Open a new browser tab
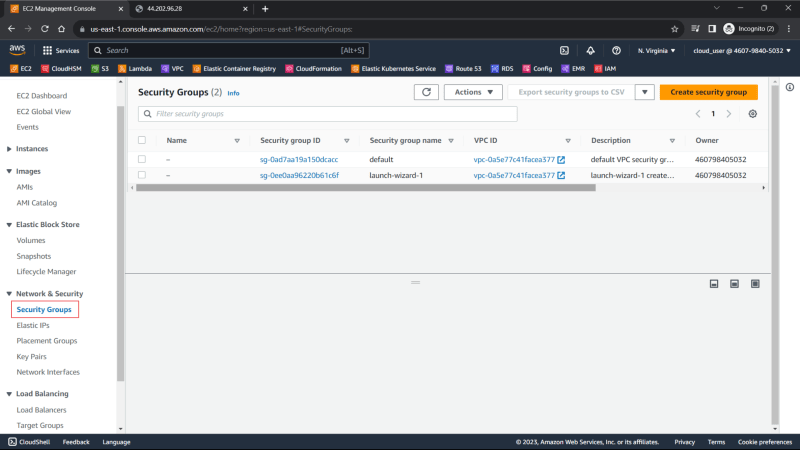The height and width of the screenshot is (450, 800). [x=265, y=9]
